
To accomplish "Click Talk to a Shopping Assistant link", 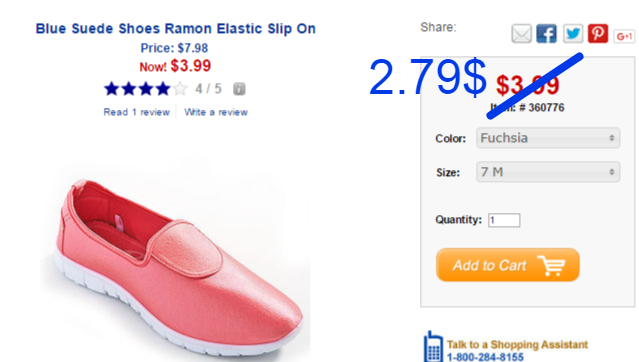I will click(x=517, y=344).
